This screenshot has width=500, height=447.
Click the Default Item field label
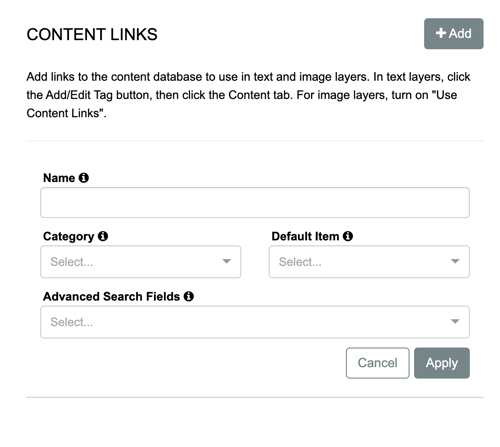(x=305, y=236)
